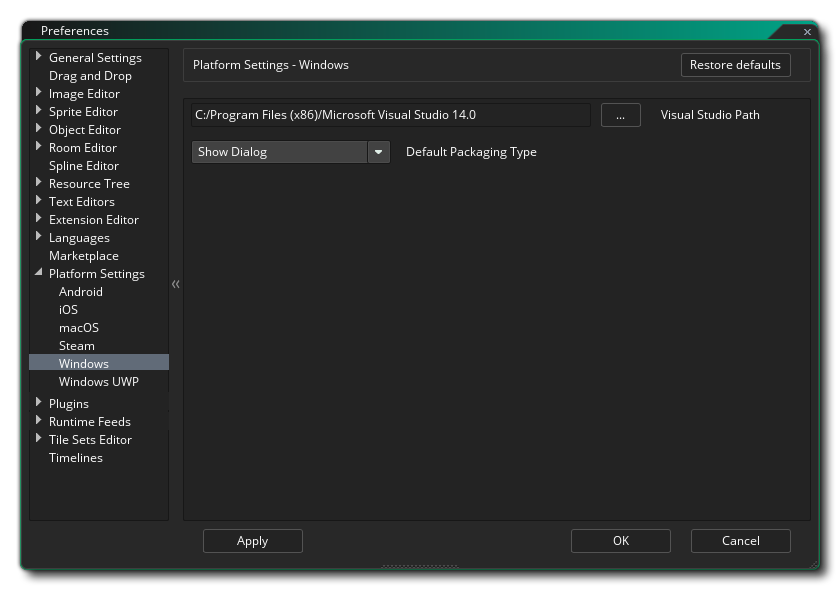Open the Marketplace preferences

pyautogui.click(x=84, y=256)
